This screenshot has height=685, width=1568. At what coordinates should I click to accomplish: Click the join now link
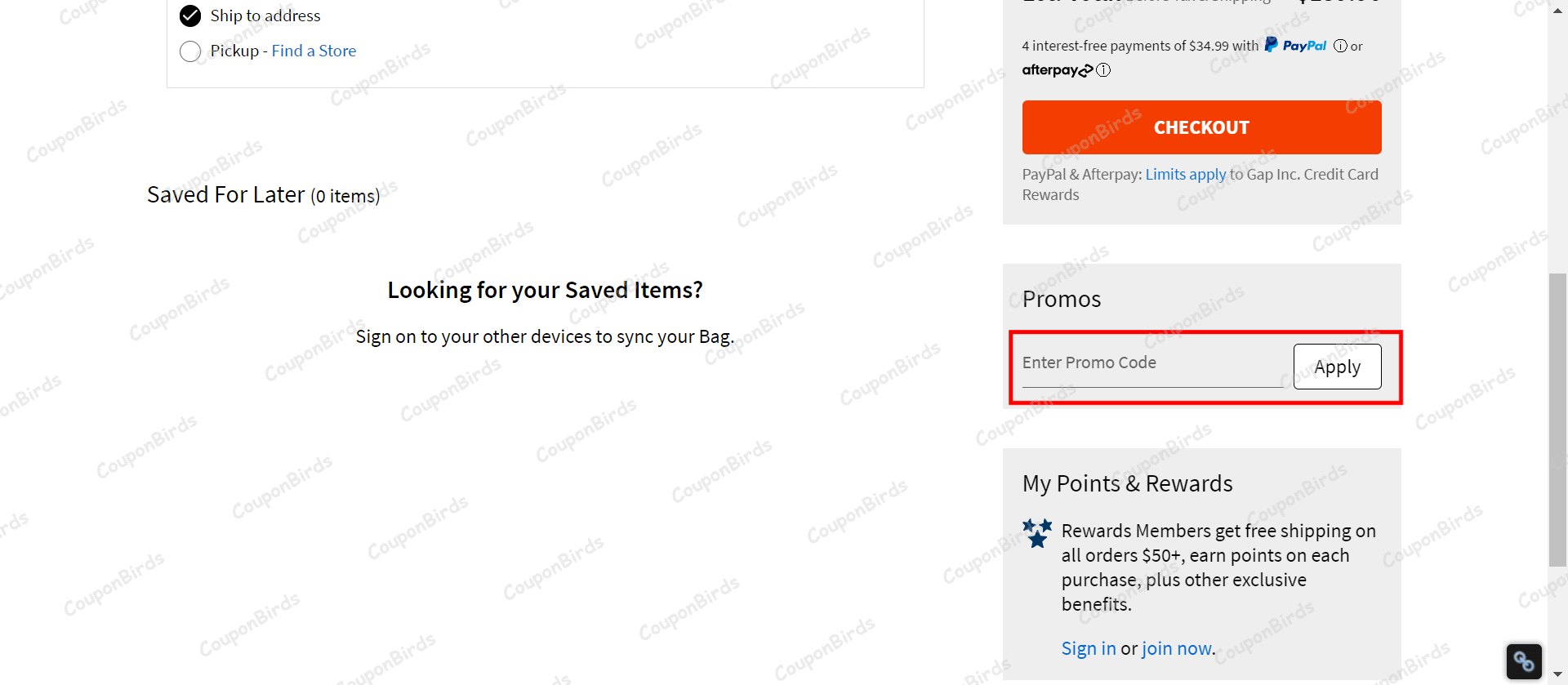coord(1177,648)
